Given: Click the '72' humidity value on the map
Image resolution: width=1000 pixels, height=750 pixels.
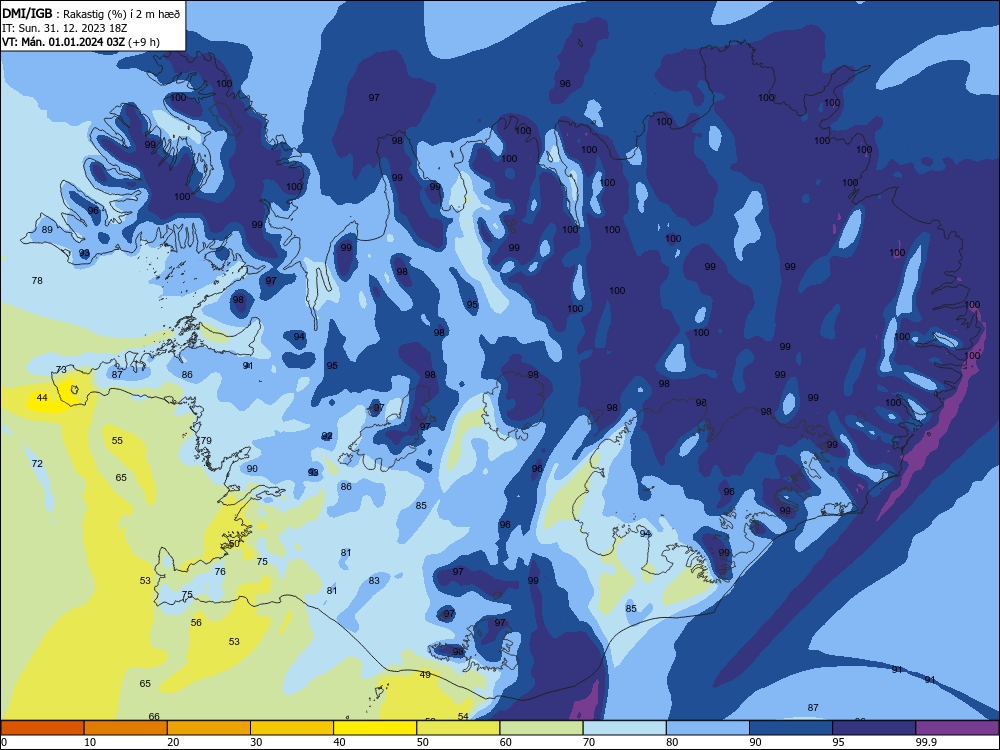Looking at the screenshot, I should (37, 464).
